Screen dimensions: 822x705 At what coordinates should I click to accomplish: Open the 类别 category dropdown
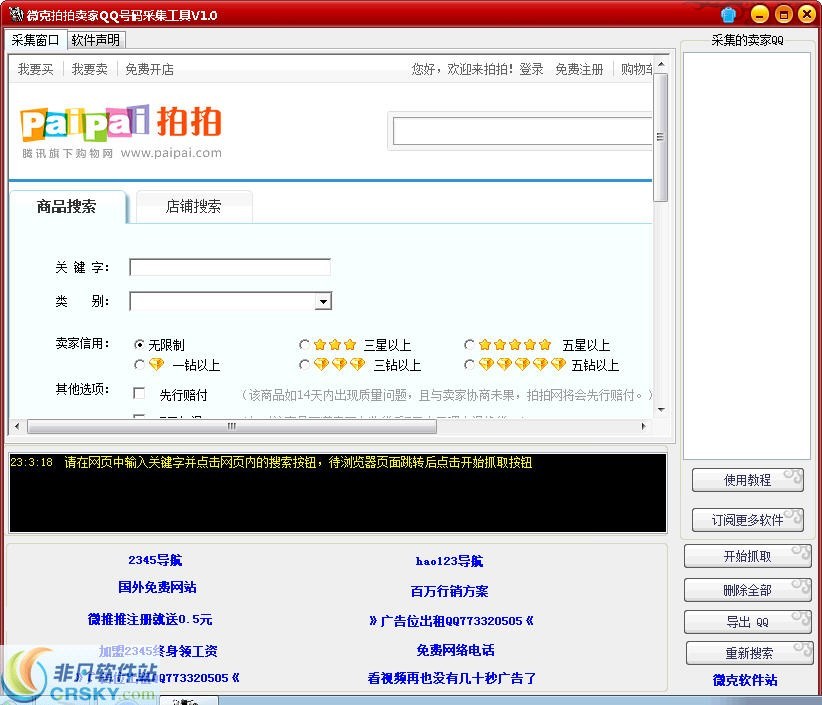(x=323, y=301)
